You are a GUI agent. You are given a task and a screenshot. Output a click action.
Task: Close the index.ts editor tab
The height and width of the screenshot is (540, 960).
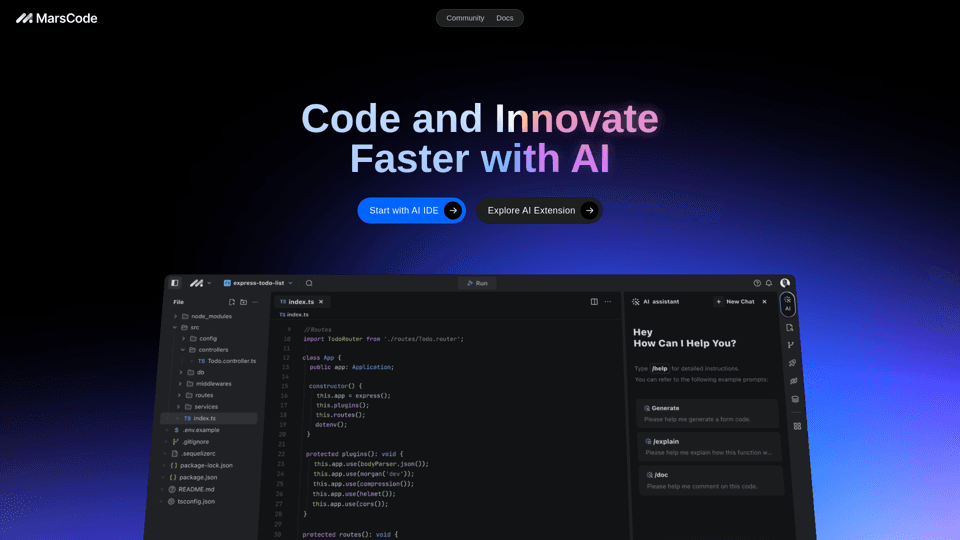pyautogui.click(x=321, y=302)
